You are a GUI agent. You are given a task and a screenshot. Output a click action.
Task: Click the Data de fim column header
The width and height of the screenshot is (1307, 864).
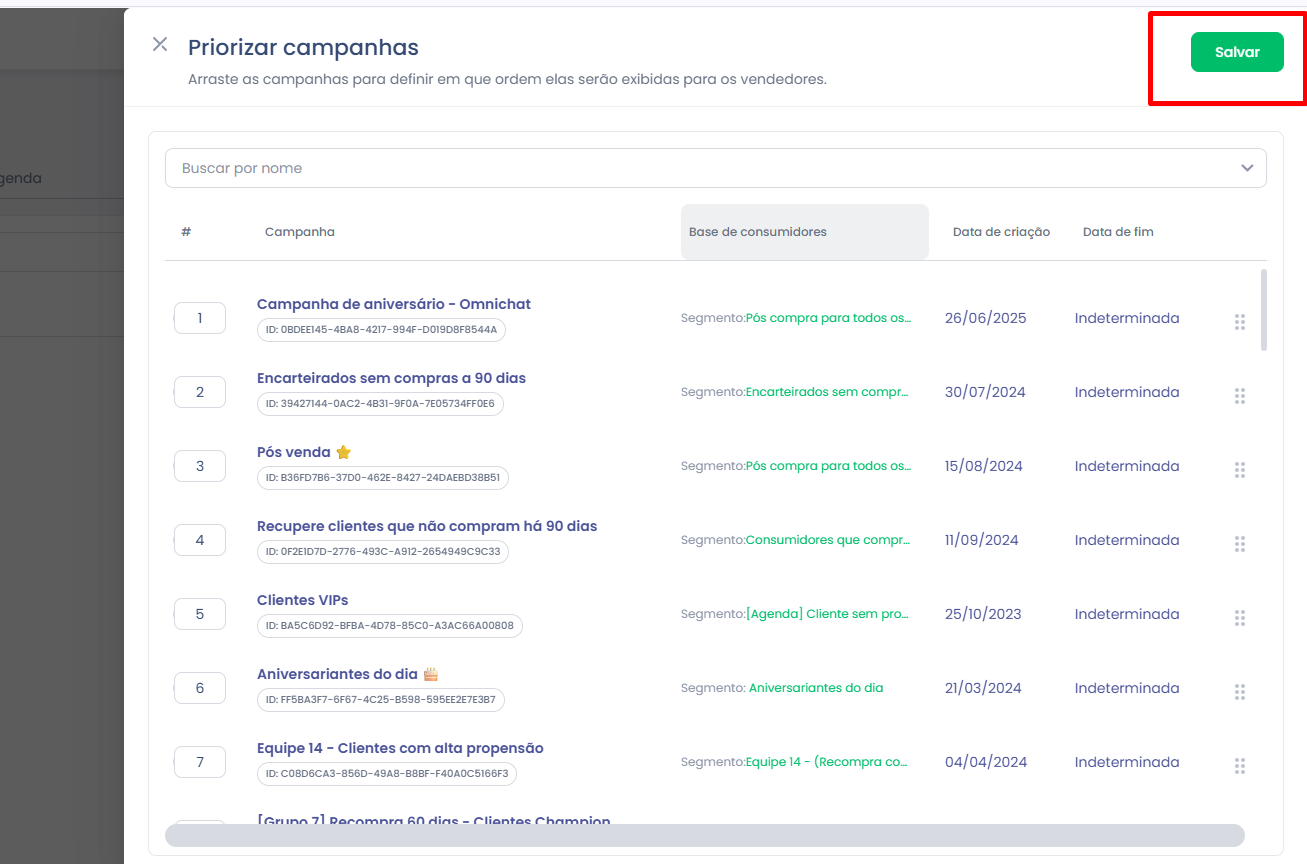[x=1118, y=232]
